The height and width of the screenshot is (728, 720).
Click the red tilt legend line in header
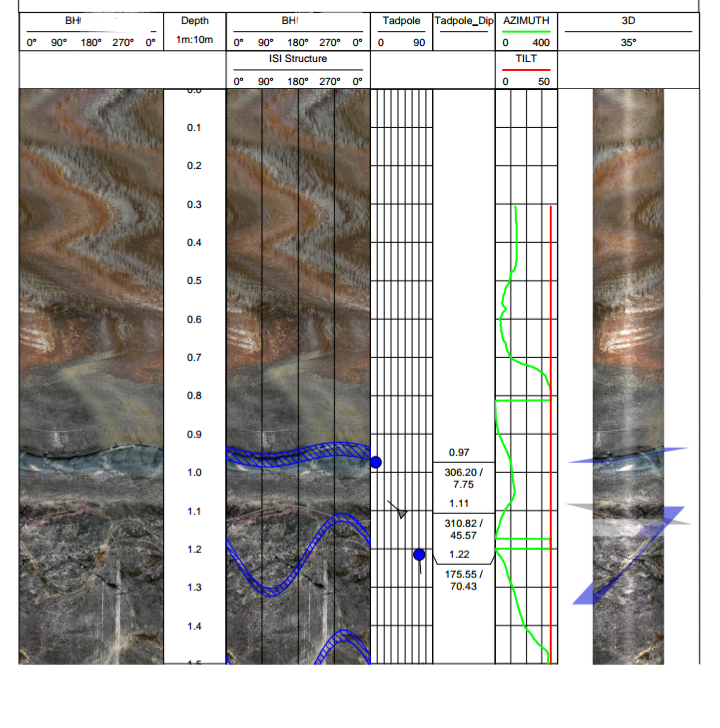527,71
